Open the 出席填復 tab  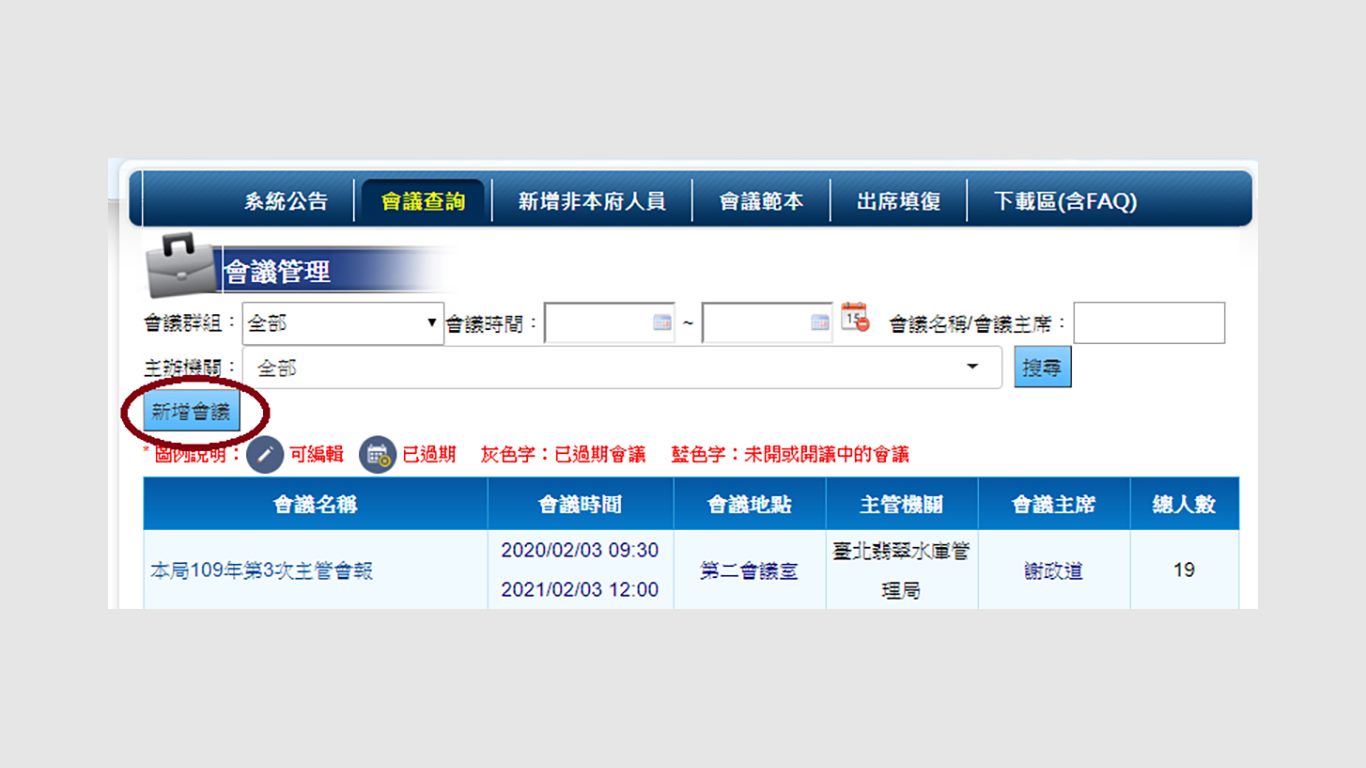click(x=898, y=201)
